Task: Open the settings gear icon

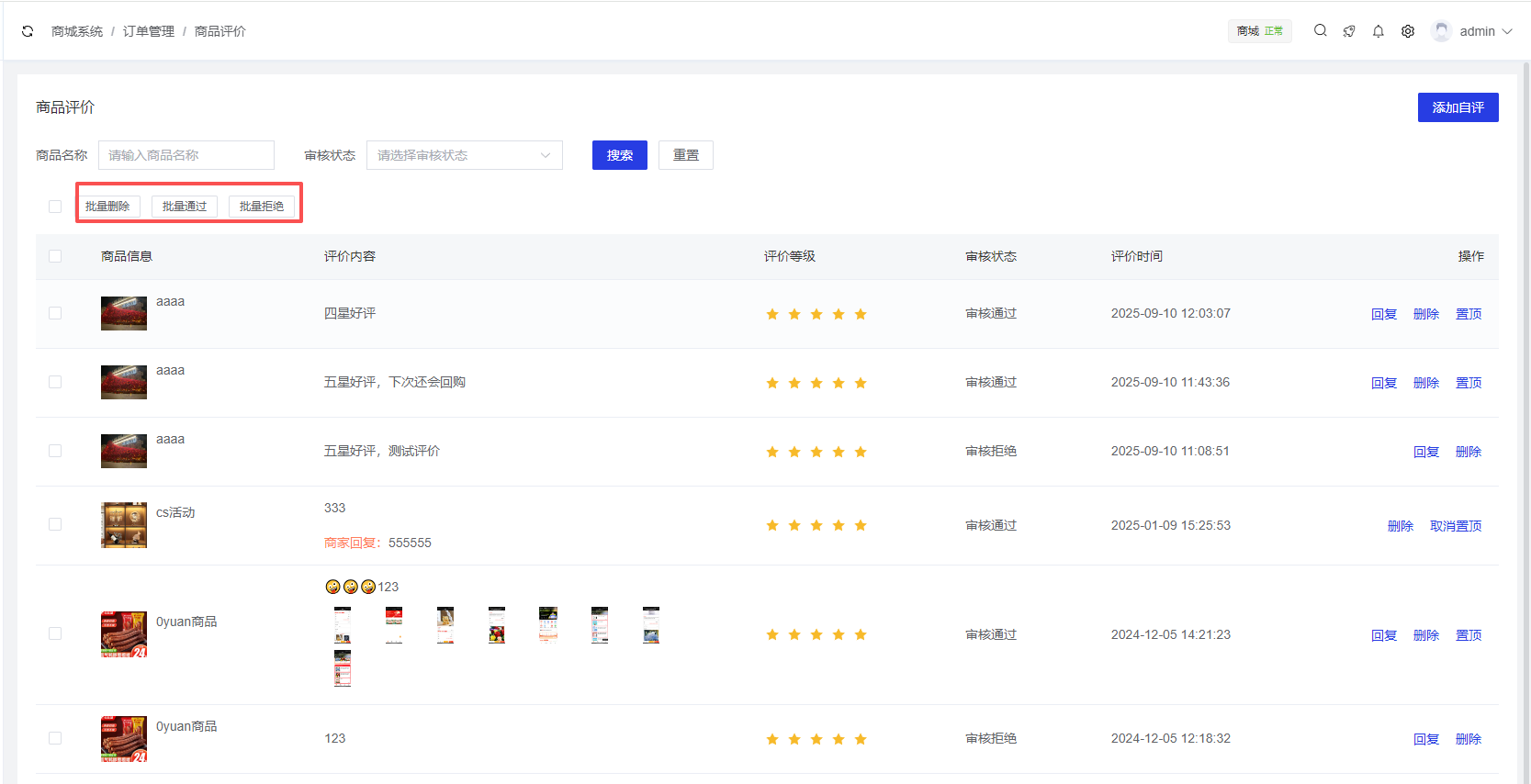Action: coord(1408,31)
